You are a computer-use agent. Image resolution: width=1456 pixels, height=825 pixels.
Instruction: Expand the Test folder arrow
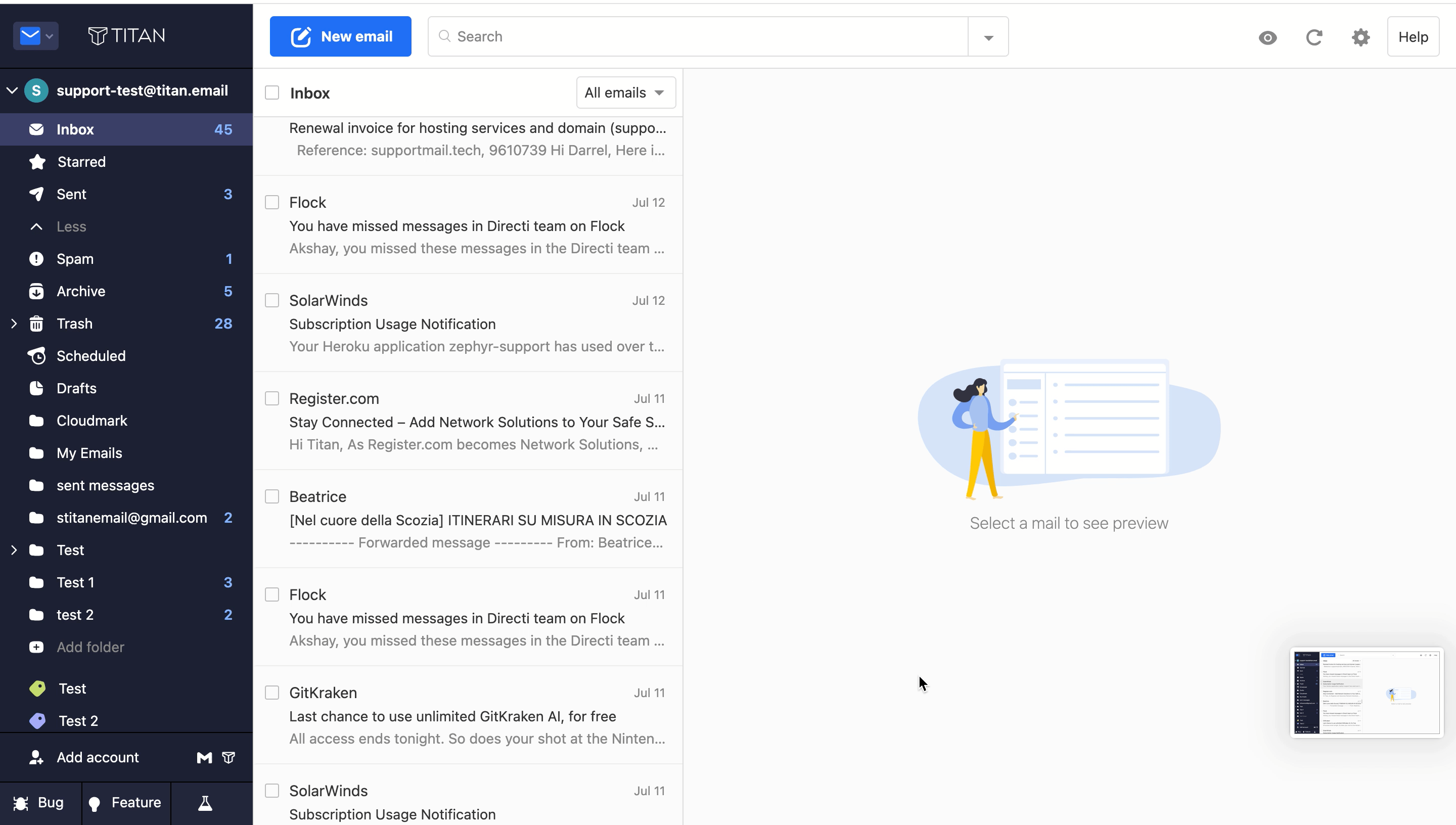14,549
